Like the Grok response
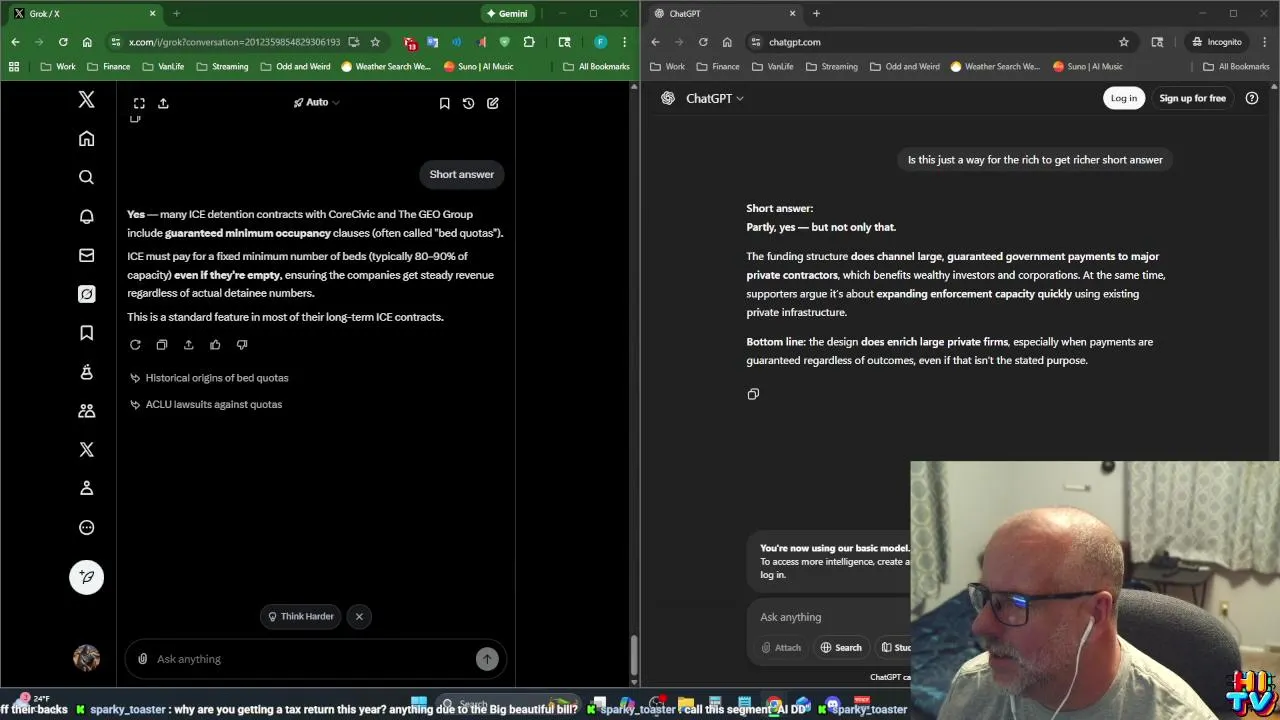1280x720 pixels. coord(215,345)
